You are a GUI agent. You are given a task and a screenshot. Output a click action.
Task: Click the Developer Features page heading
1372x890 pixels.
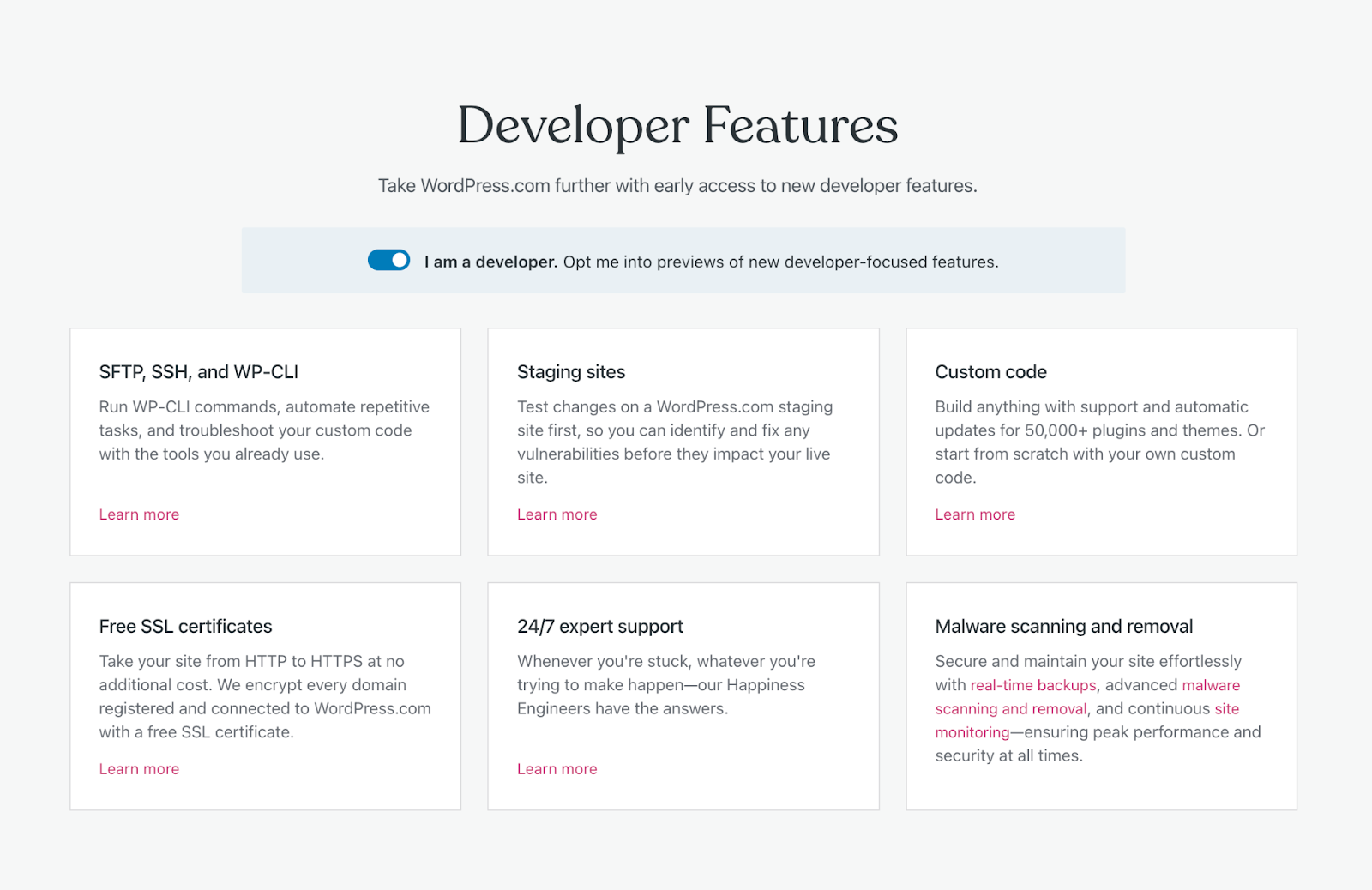[677, 126]
